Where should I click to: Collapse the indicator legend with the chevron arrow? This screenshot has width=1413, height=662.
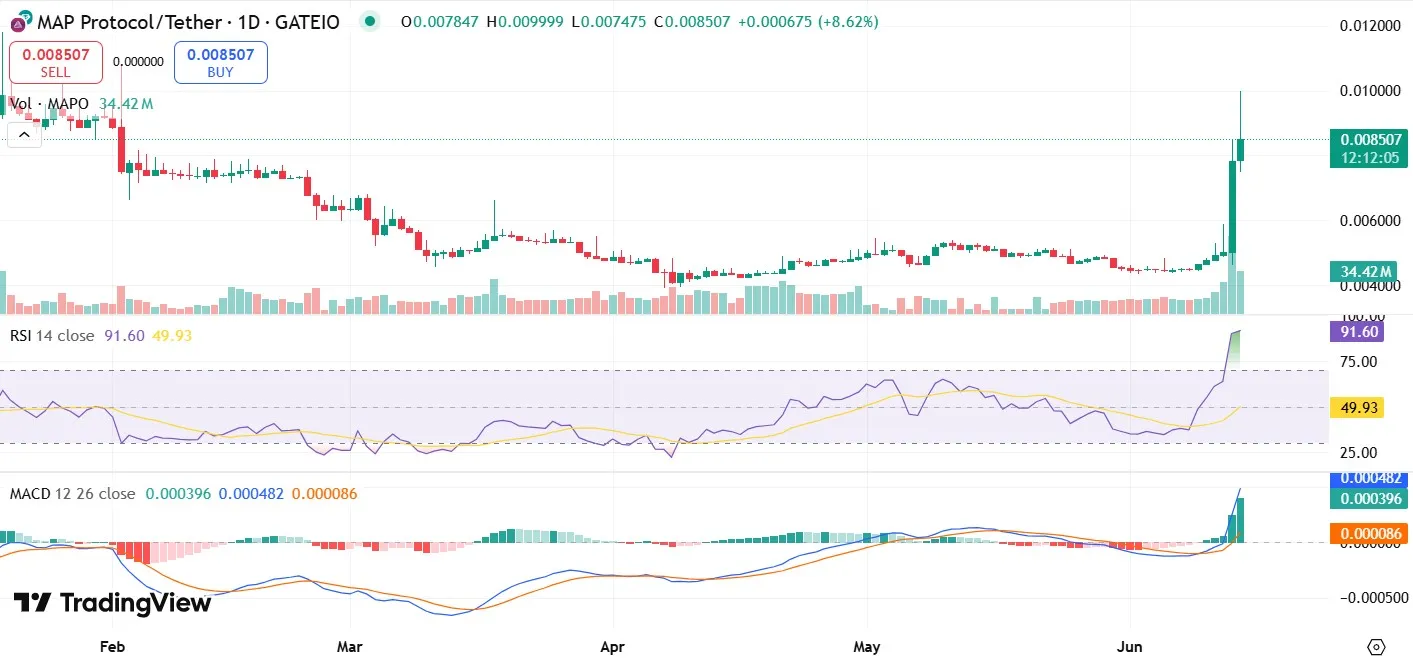(23, 133)
